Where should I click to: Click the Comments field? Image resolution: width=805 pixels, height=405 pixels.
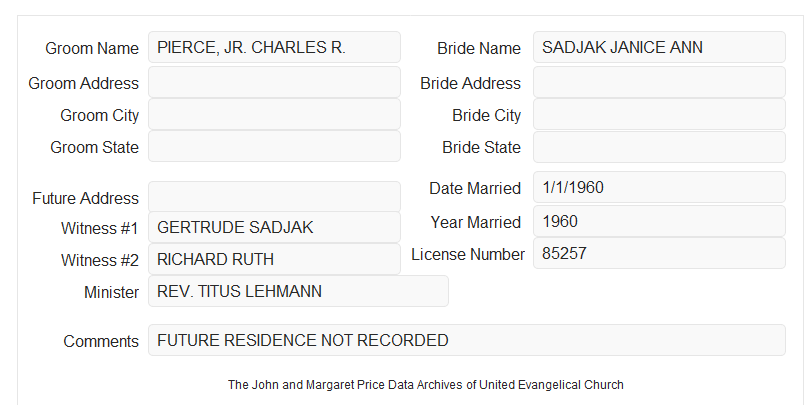(467, 340)
